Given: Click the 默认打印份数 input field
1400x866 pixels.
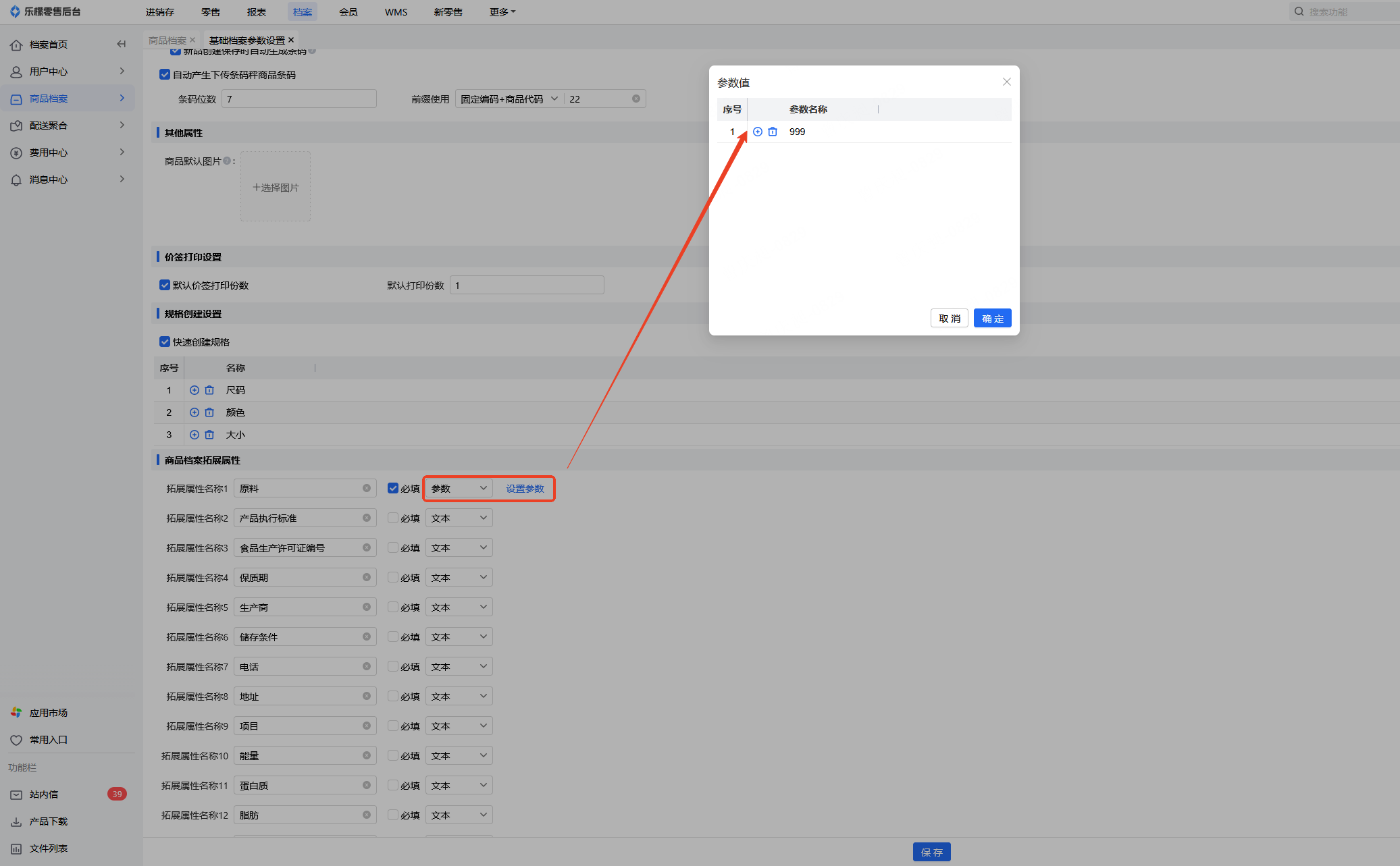Looking at the screenshot, I should (x=527, y=285).
